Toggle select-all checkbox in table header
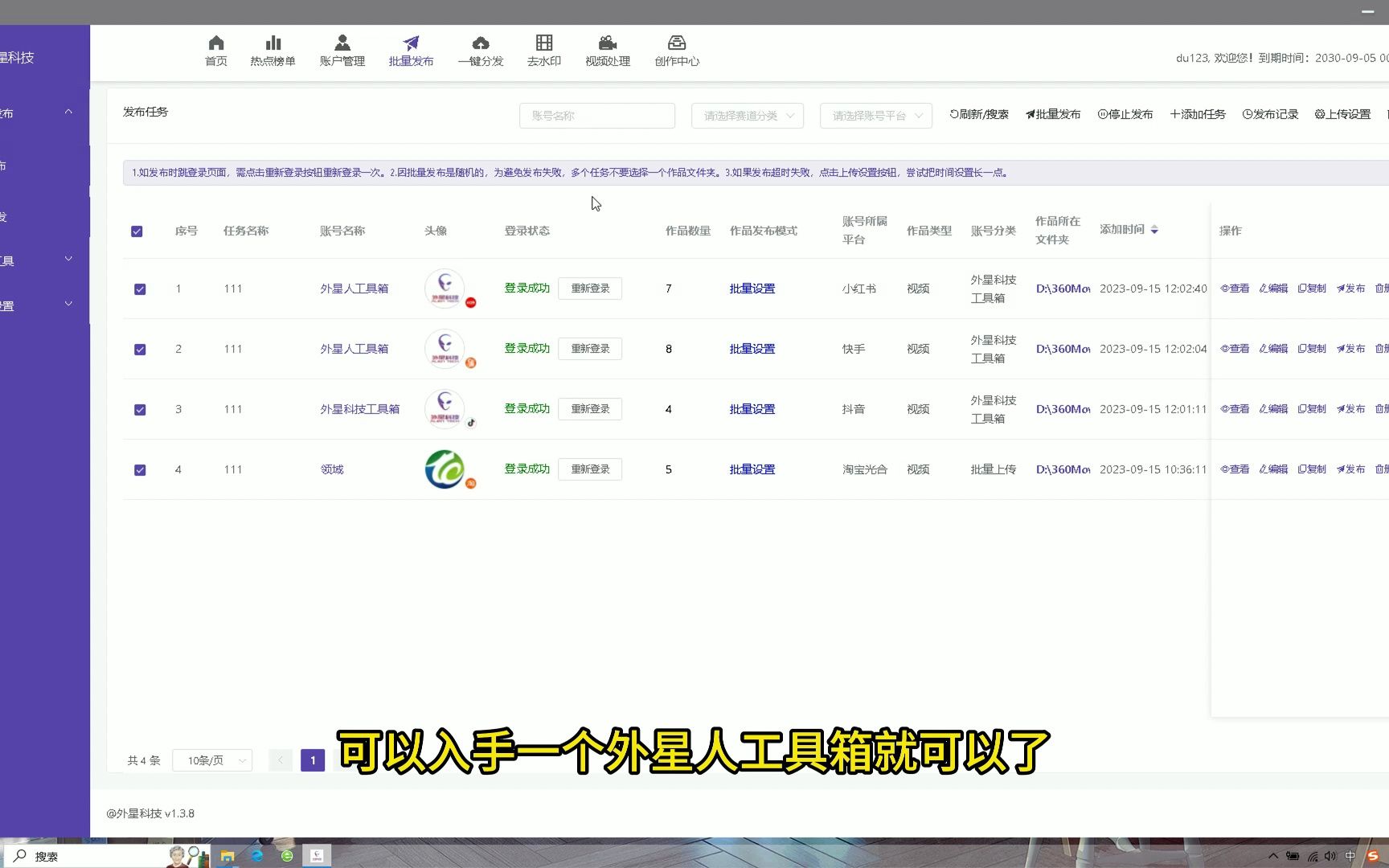The width and height of the screenshot is (1389, 868). (x=137, y=231)
